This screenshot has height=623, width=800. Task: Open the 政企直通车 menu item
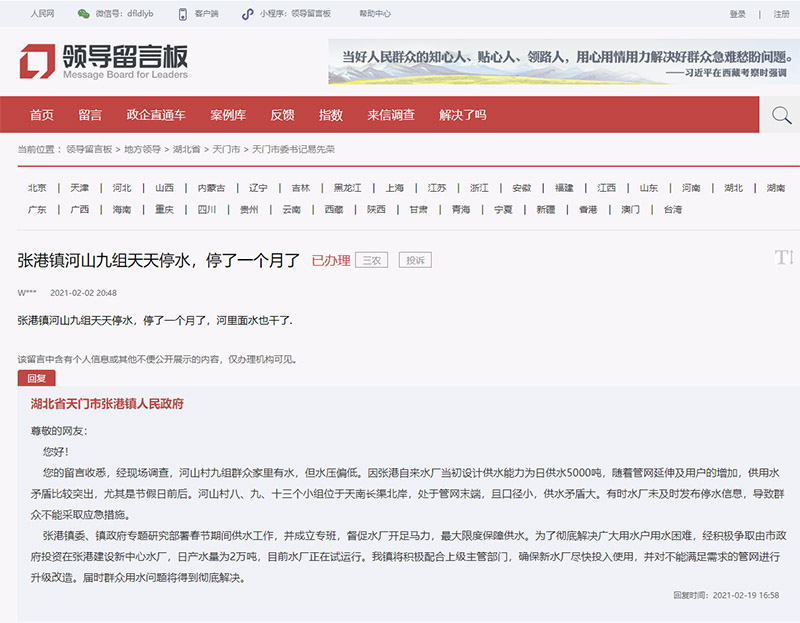(156, 115)
